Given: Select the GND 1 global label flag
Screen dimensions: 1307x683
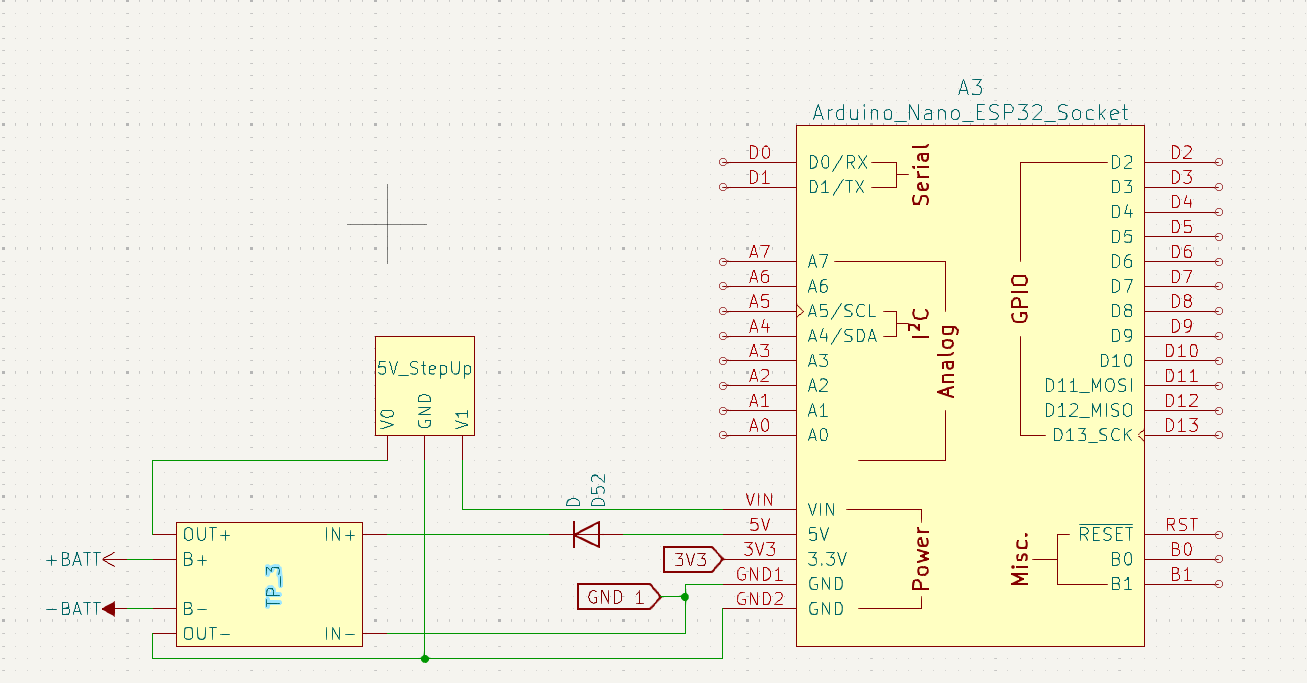Looking at the screenshot, I should pos(619,597).
